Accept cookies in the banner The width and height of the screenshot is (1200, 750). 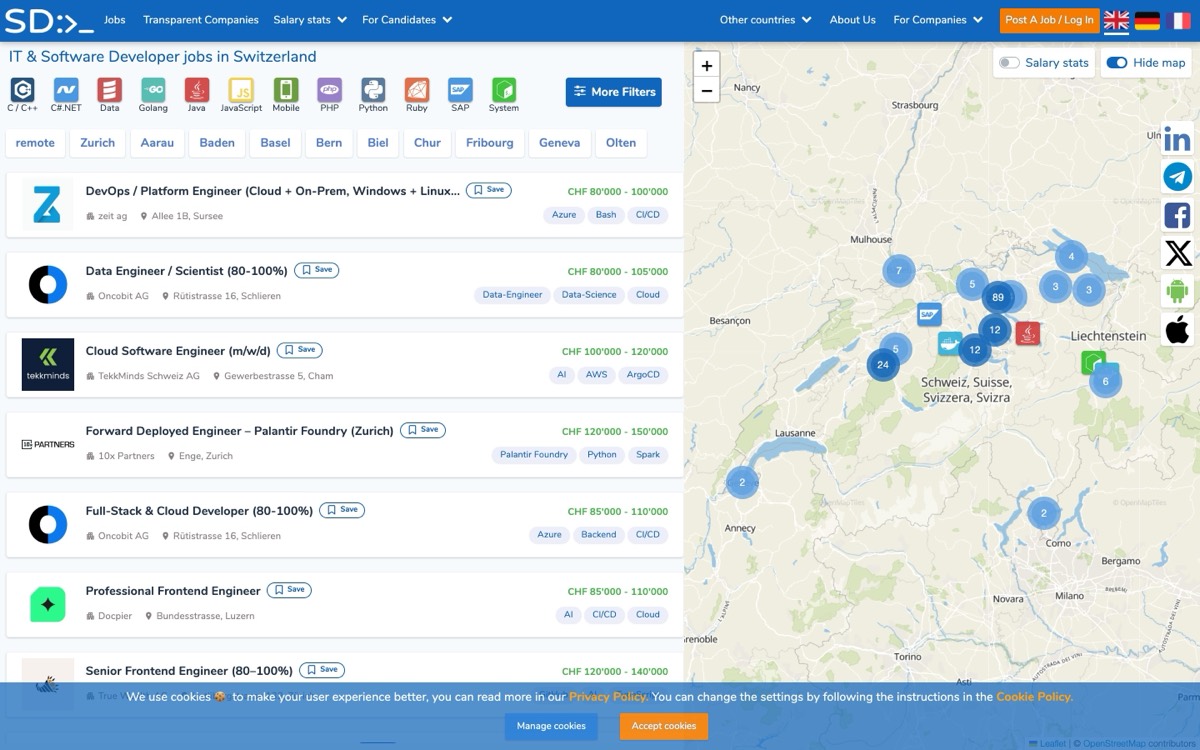[664, 726]
